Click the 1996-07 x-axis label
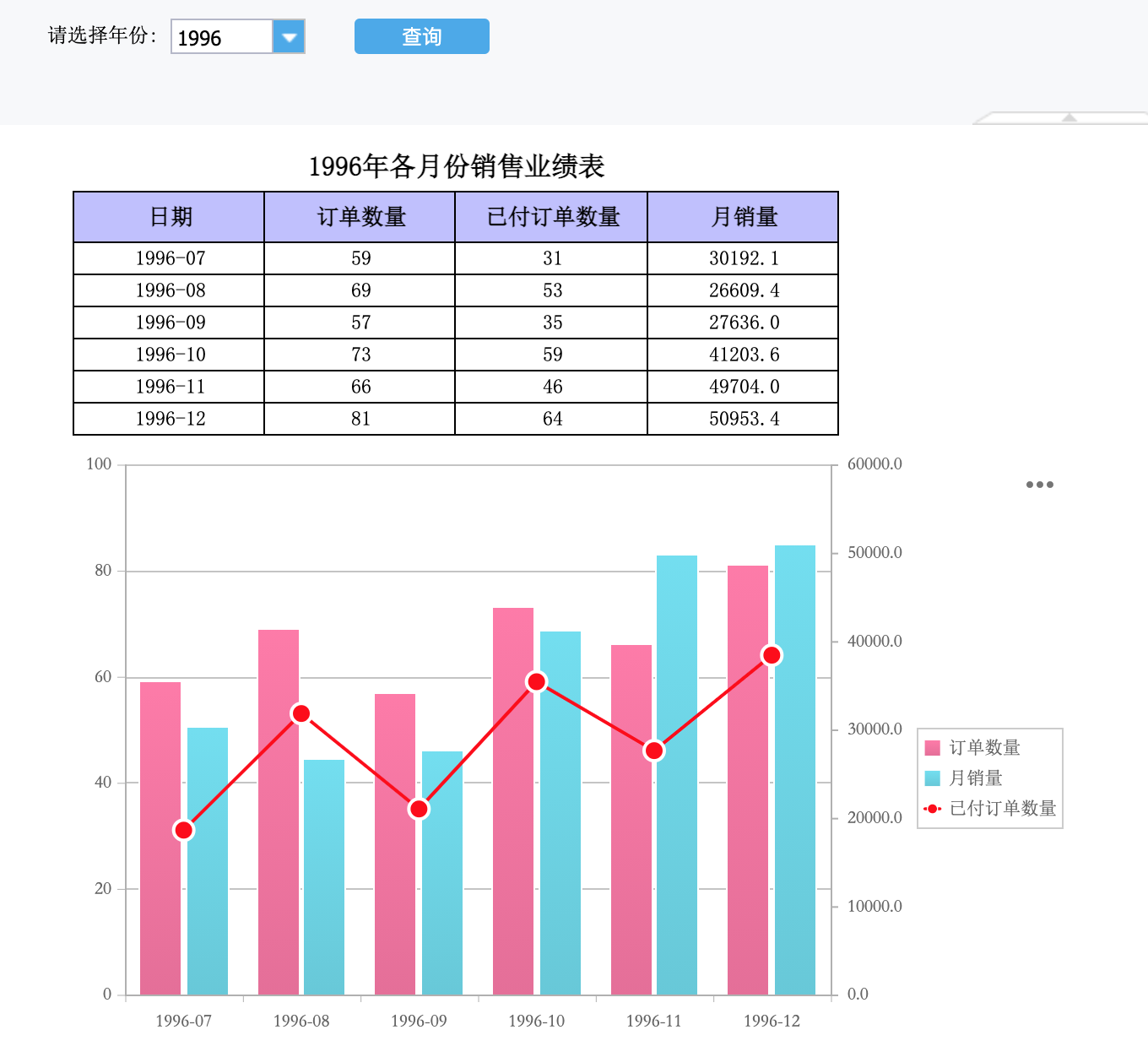This screenshot has height=1057, width=1148. [x=184, y=1021]
